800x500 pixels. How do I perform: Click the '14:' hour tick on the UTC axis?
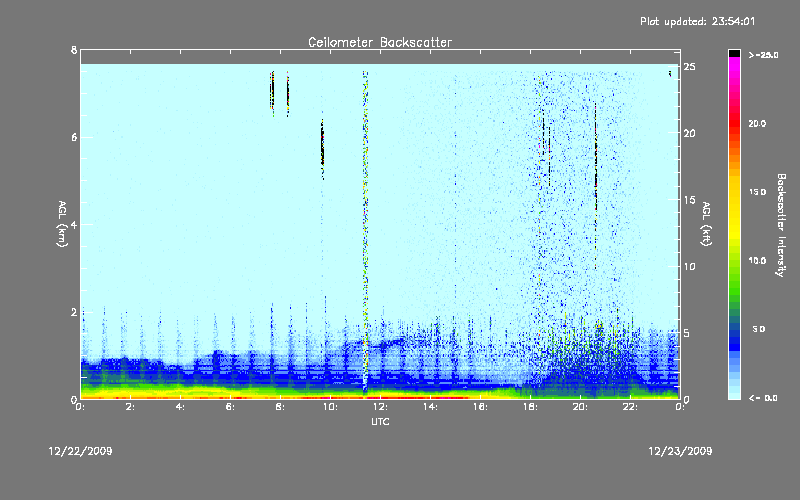(430, 407)
